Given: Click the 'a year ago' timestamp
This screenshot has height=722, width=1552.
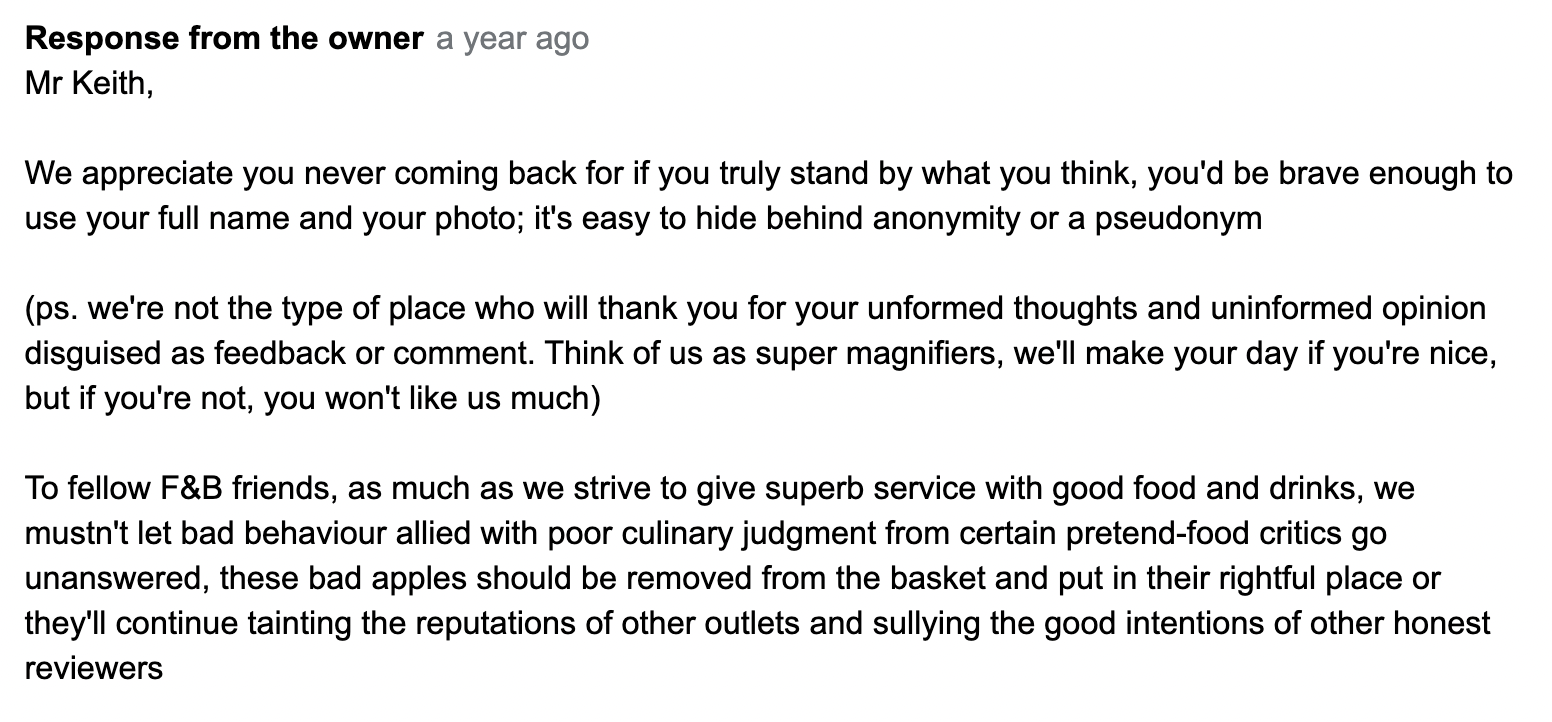Looking at the screenshot, I should [513, 38].
